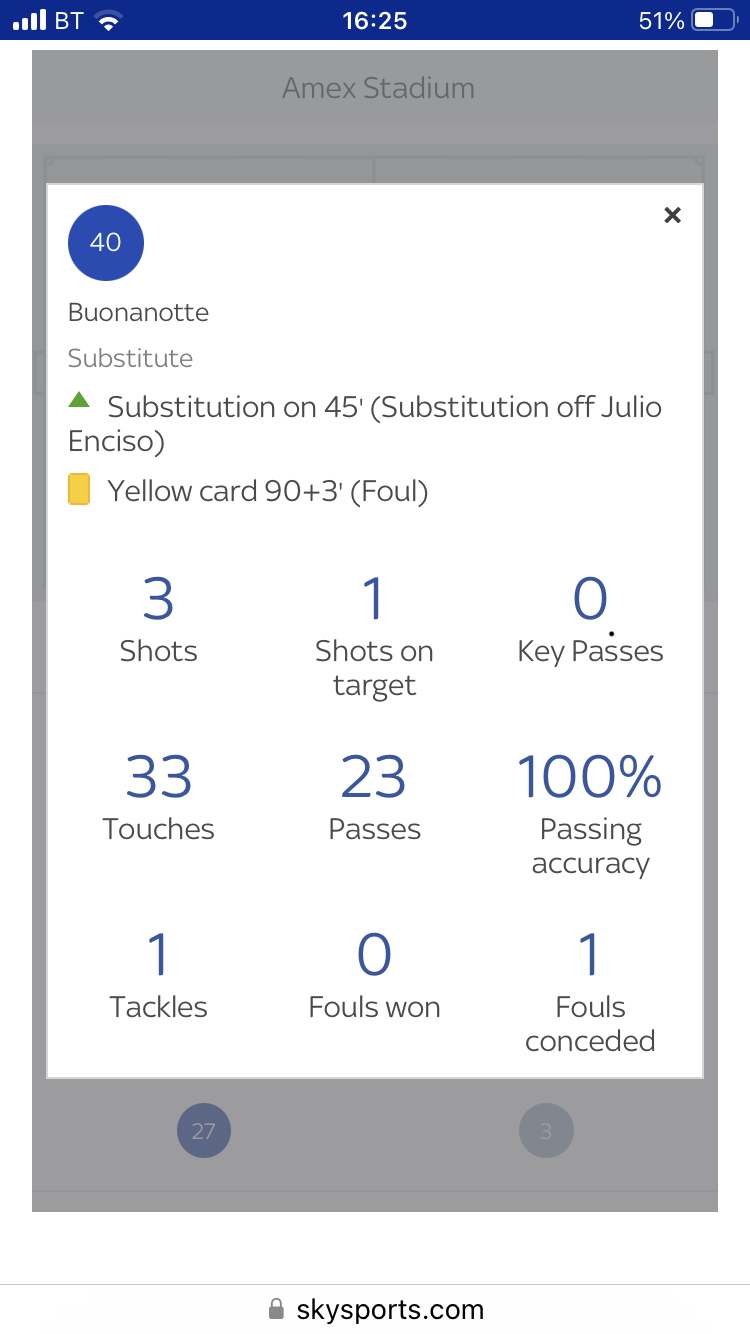
Task: Tap the Buonanotte player name
Action: click(x=138, y=312)
